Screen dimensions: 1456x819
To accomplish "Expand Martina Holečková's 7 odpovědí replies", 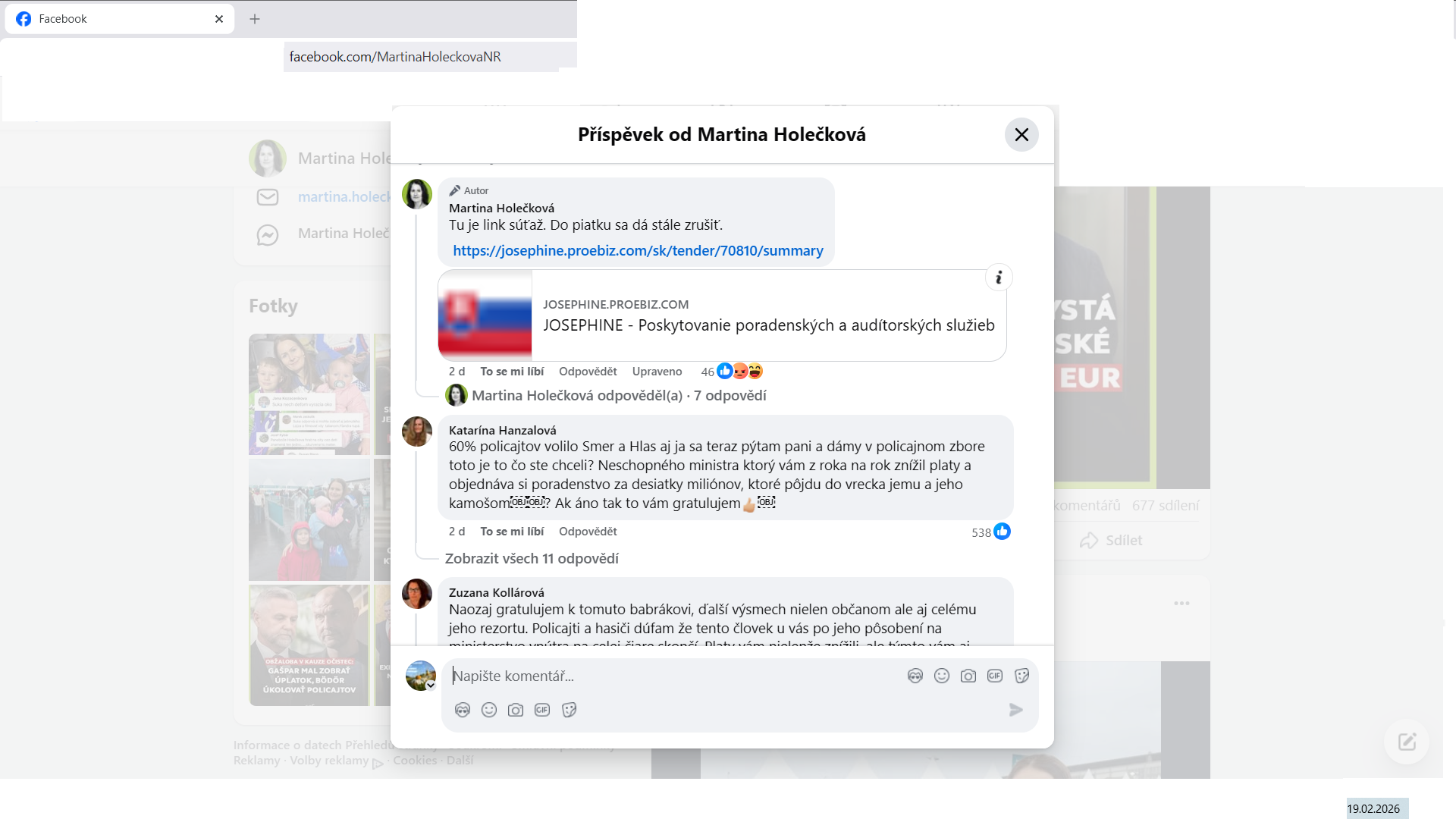I will tap(618, 396).
